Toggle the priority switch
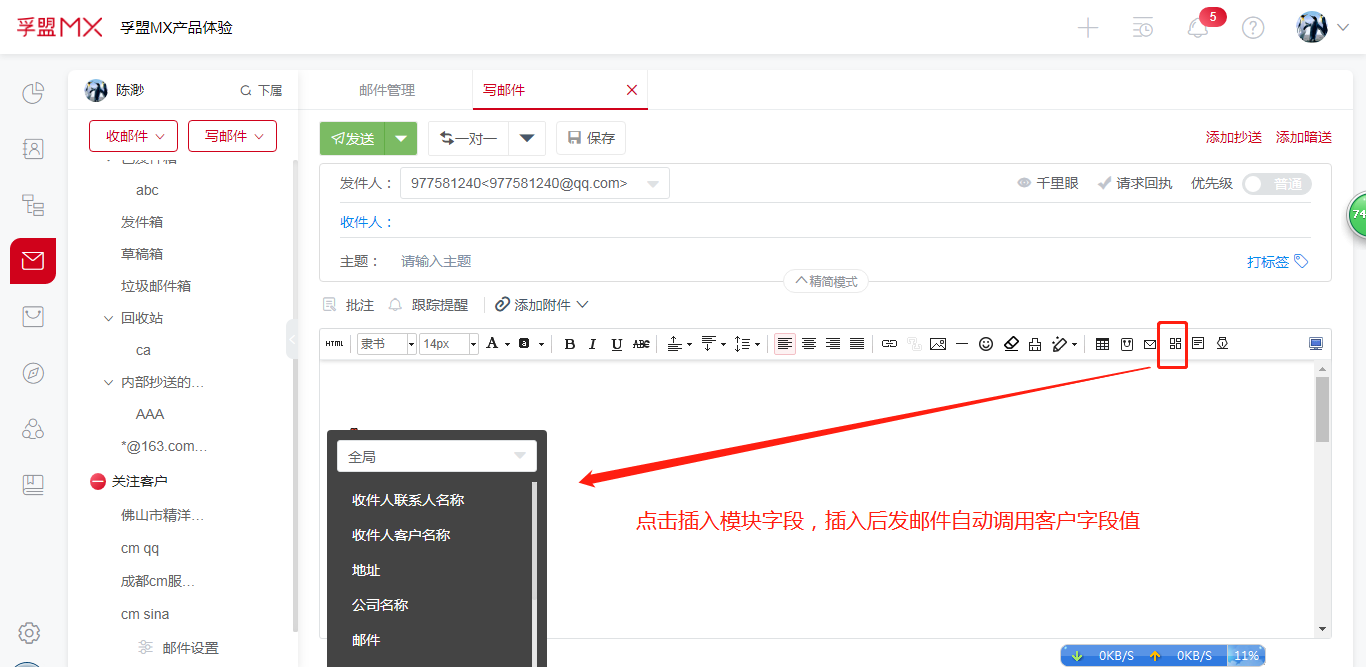Screen dimensions: 1366x667 point(1276,184)
